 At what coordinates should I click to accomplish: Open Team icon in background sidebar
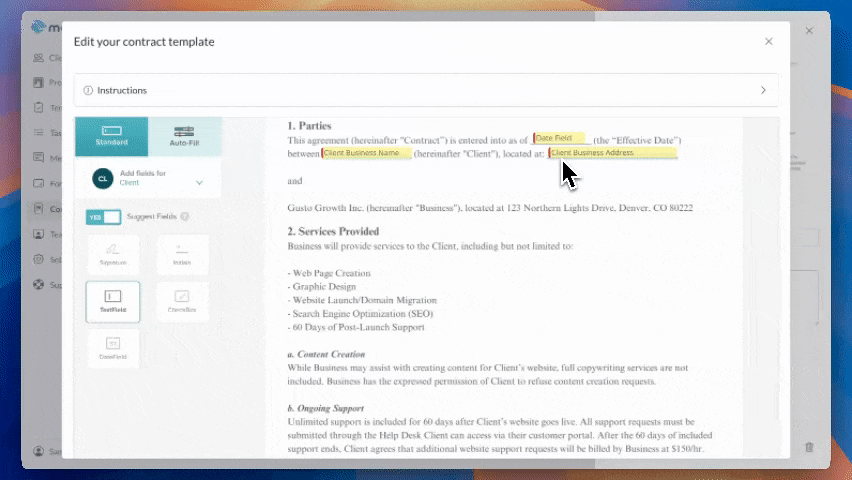pyautogui.click(x=38, y=234)
